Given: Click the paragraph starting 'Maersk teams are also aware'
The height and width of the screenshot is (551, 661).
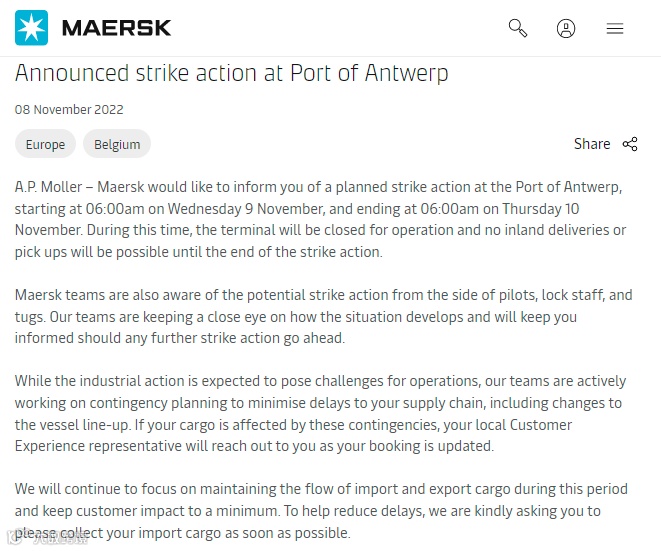Looking at the screenshot, I should click(323, 316).
